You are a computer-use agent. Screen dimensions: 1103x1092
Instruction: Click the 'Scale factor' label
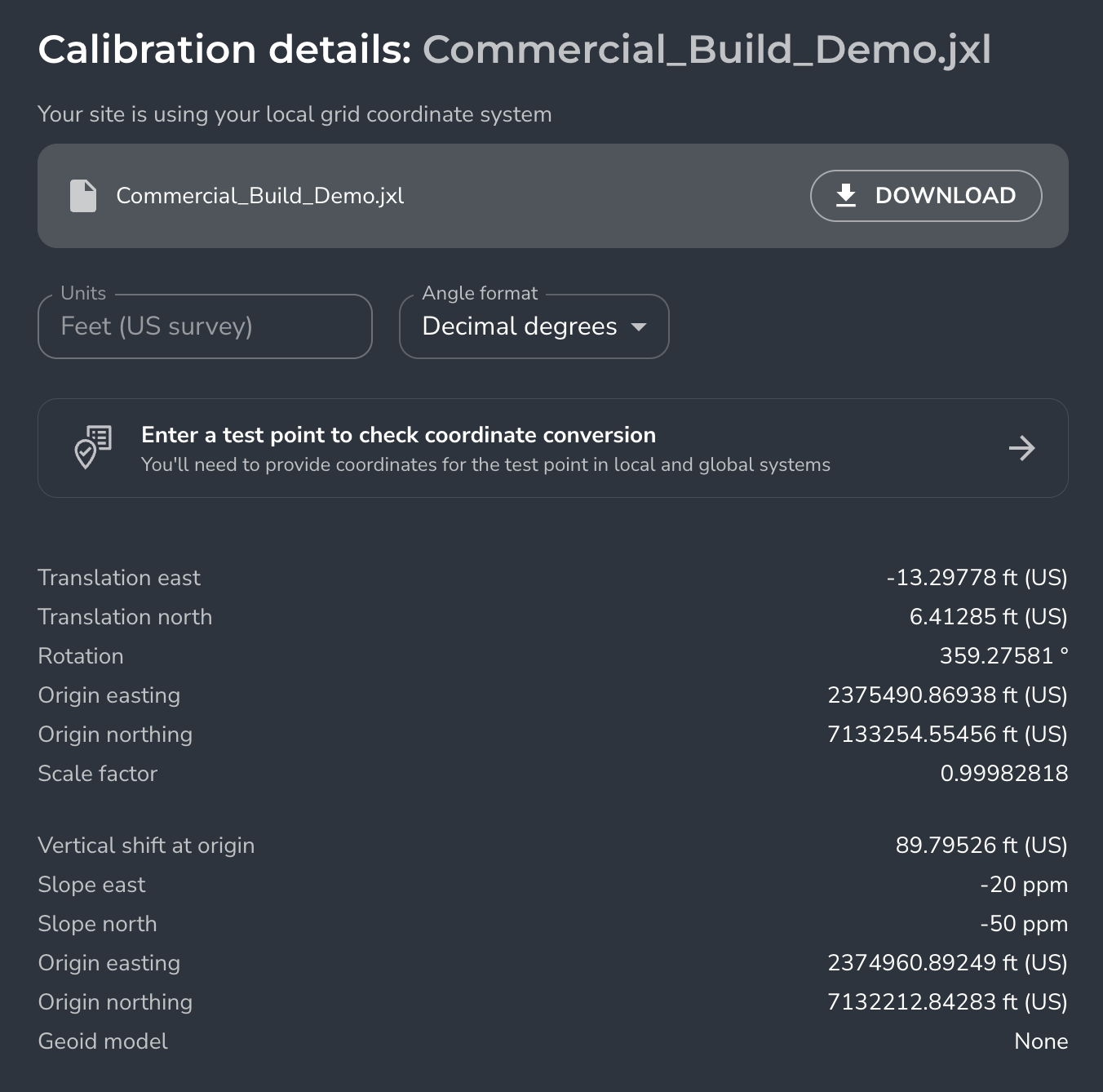[x=98, y=774]
